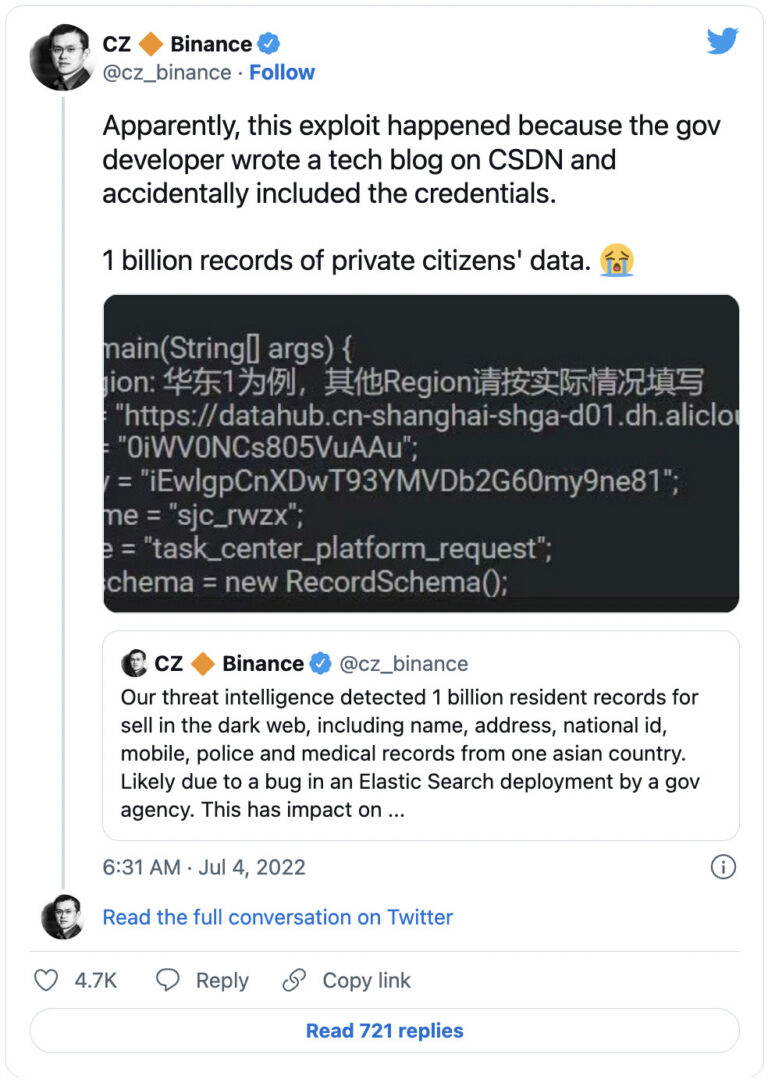Open the quoted tweet about threat intelligence
Viewport: 768px width, 1086px height.
pyautogui.click(x=421, y=739)
